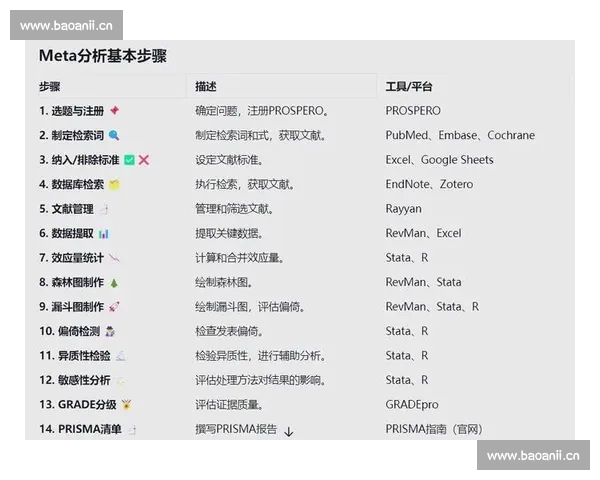
Task: Click the page emoji beside 文献管理
Action: 104,209
